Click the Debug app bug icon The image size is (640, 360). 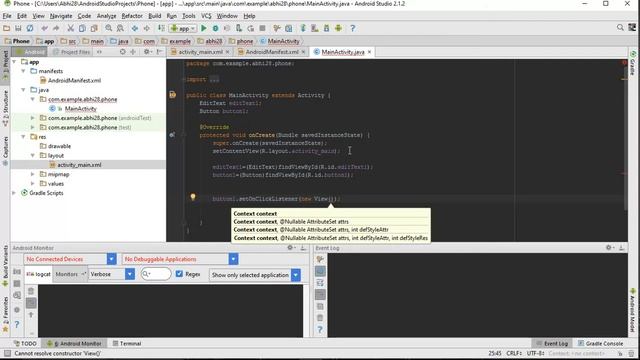pos(216,28)
